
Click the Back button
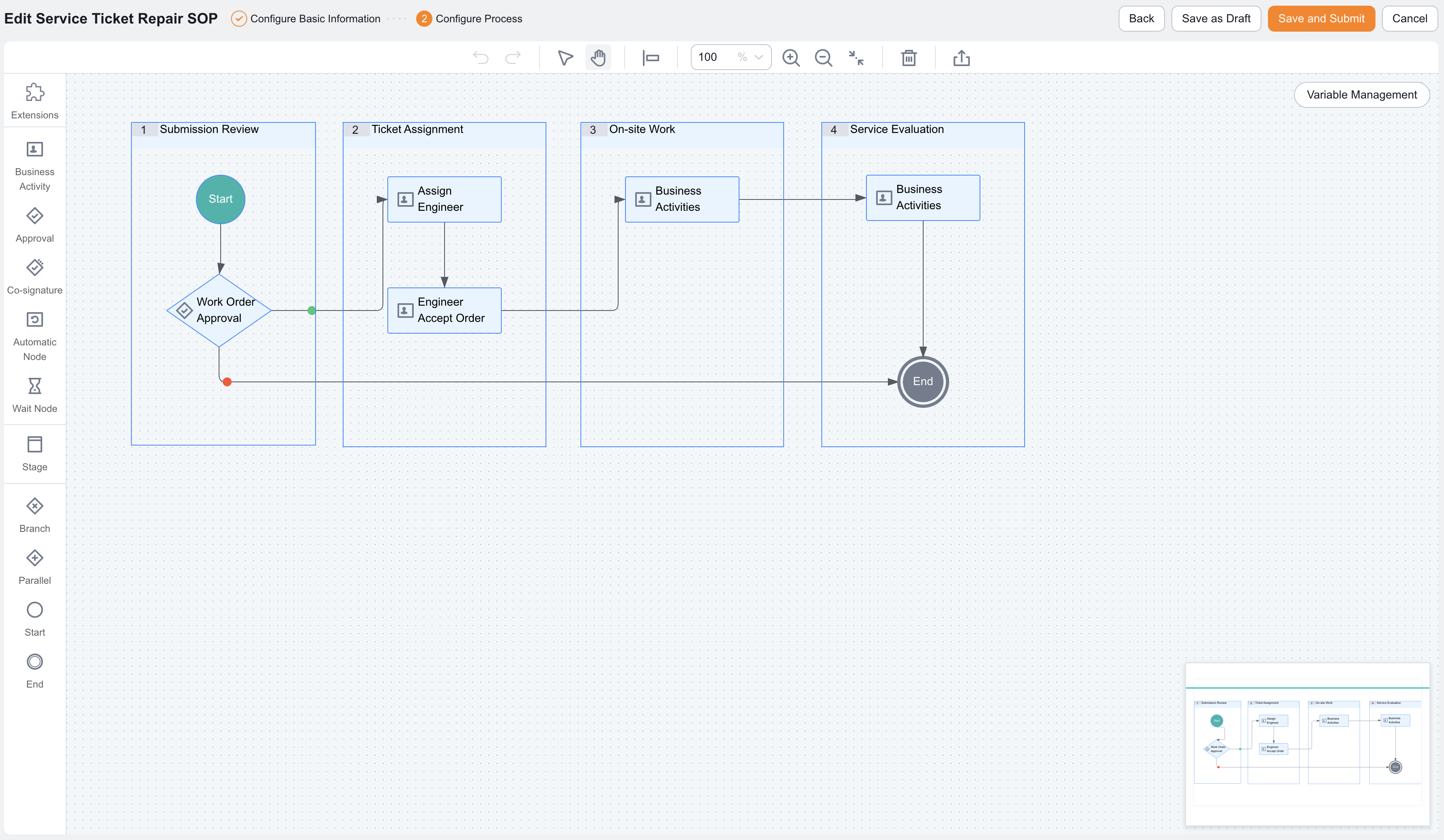tap(1141, 18)
